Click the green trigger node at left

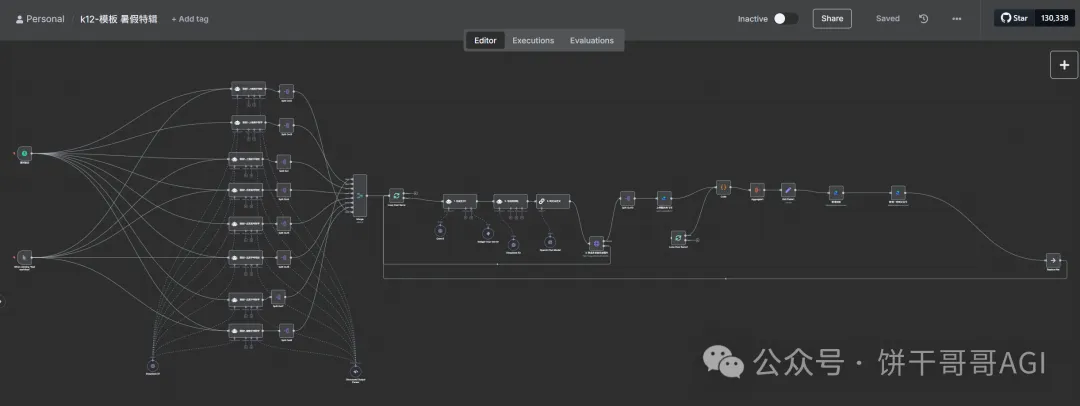[x=25, y=153]
